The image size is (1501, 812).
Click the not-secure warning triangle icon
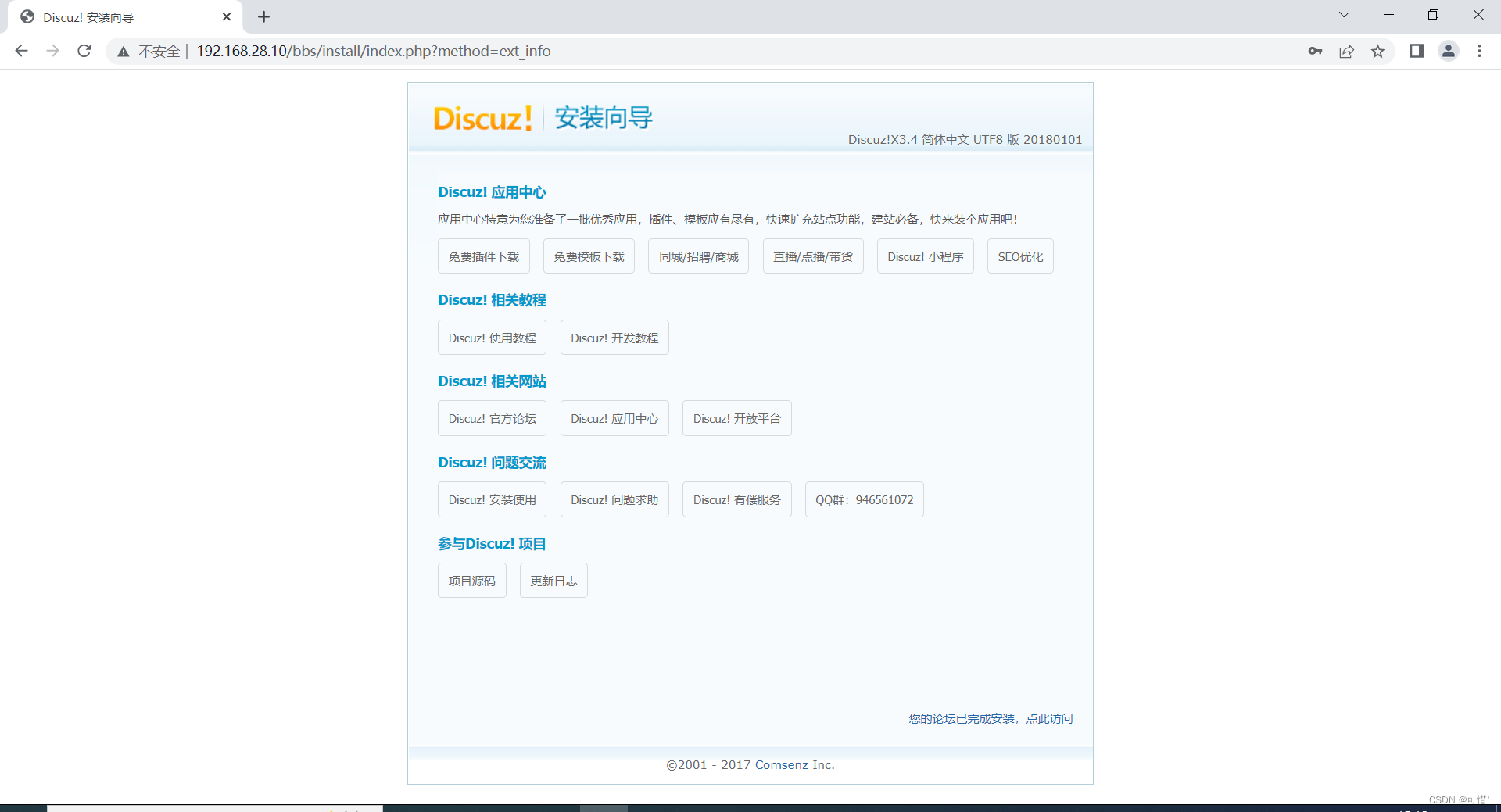(123, 52)
